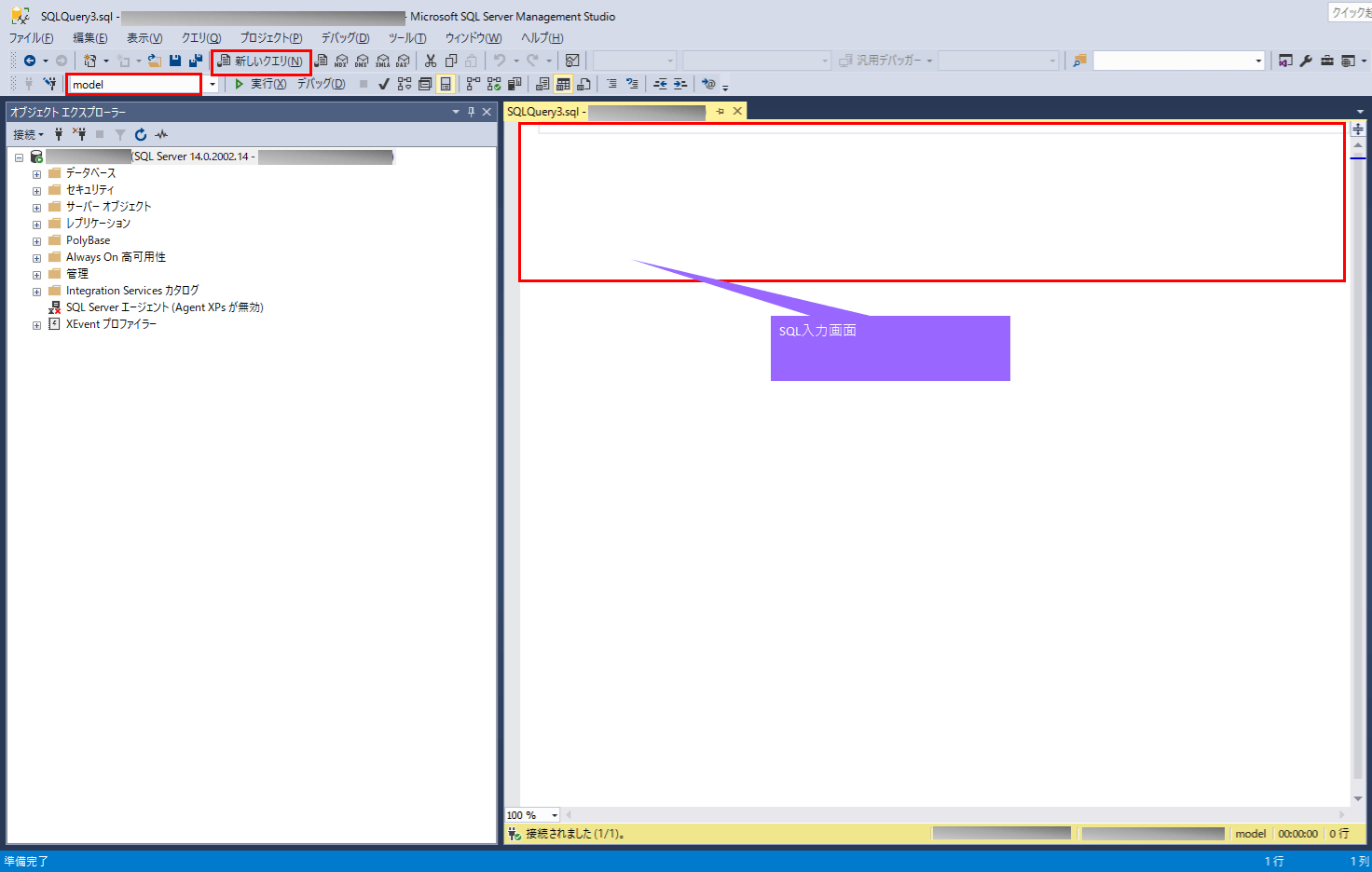
Task: Click the デバッグ(D) toolbar button
Action: (x=321, y=84)
